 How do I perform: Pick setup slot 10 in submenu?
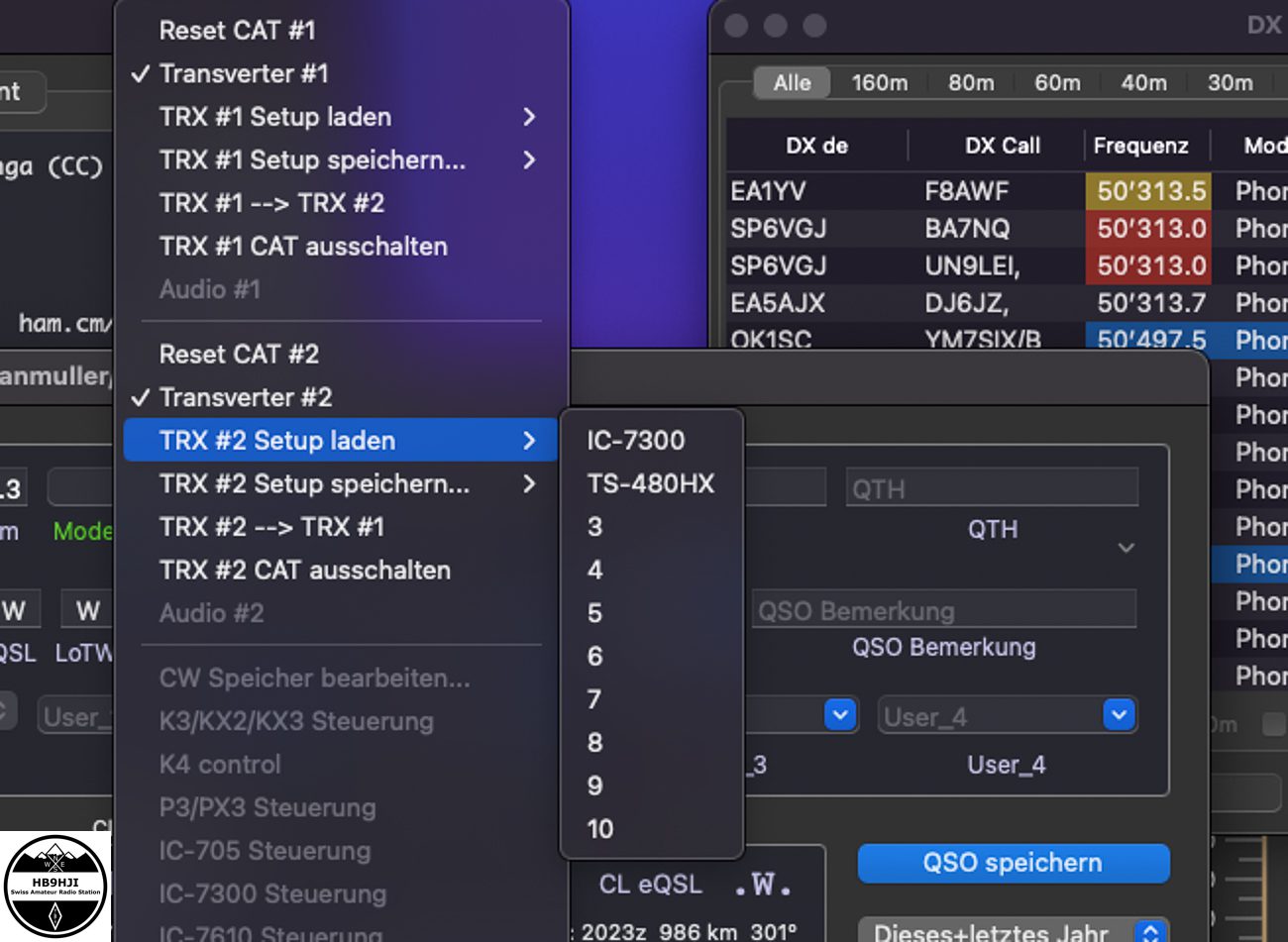(x=600, y=829)
